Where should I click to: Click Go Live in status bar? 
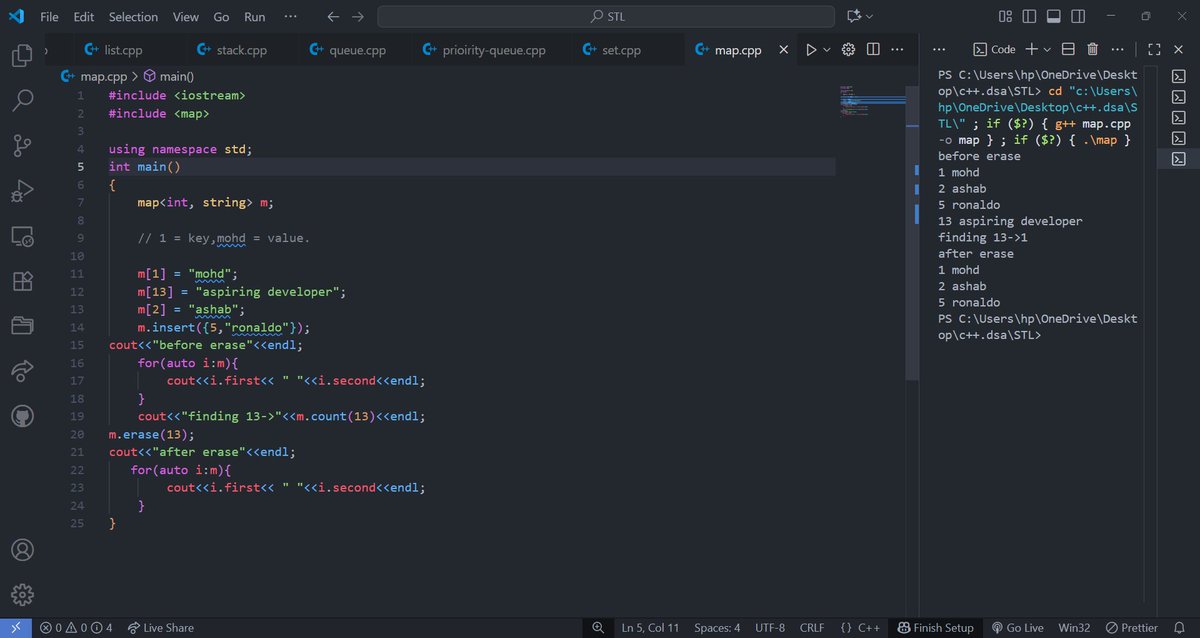1017,627
